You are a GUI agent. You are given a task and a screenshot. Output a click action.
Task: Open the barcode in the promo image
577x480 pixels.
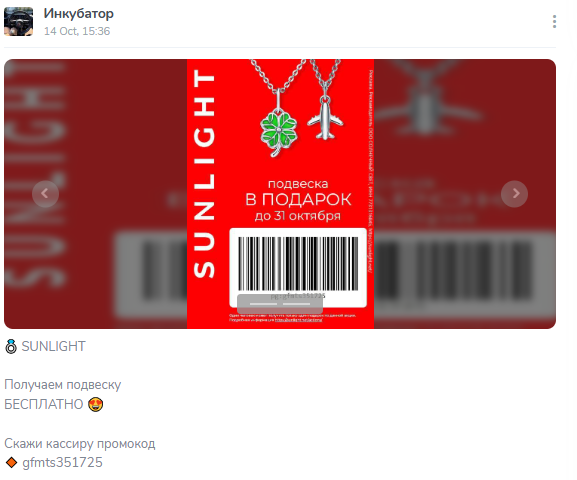(x=298, y=264)
